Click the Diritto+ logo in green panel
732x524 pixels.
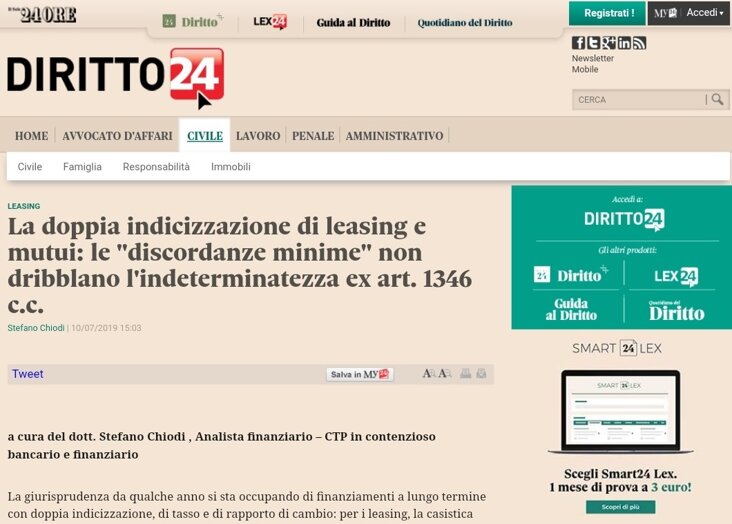[571, 275]
